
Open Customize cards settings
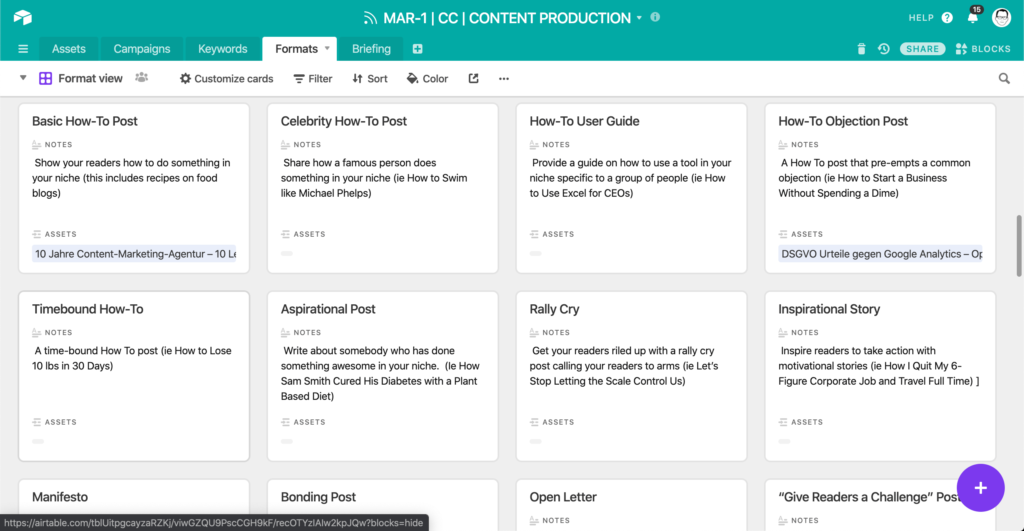(227, 78)
